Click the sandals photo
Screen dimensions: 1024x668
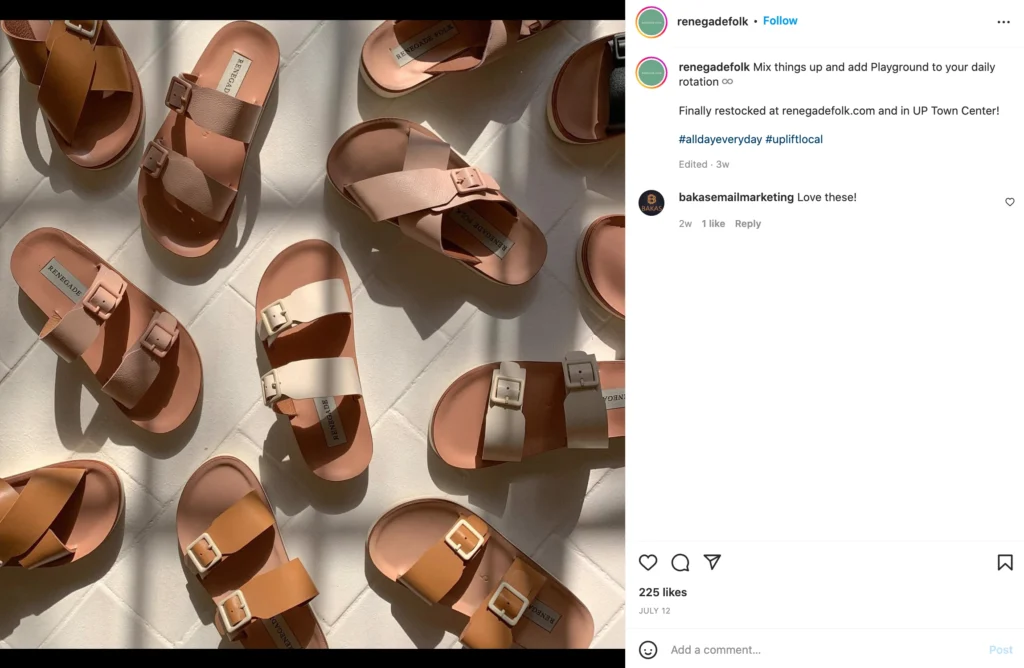pyautogui.click(x=312, y=334)
